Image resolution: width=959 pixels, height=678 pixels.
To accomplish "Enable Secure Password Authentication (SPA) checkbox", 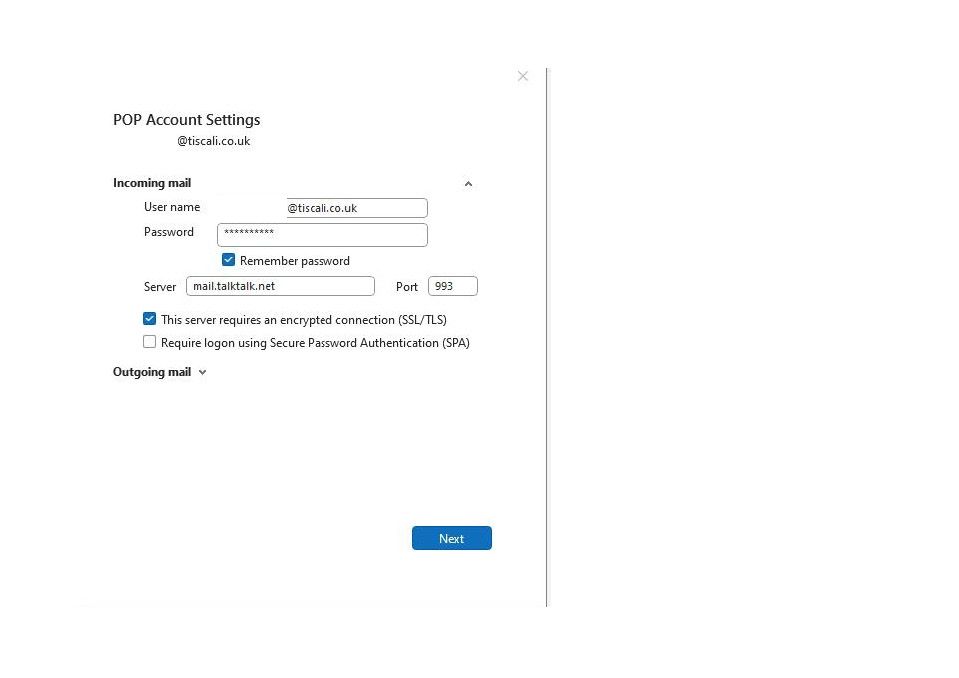I will tap(150, 342).
